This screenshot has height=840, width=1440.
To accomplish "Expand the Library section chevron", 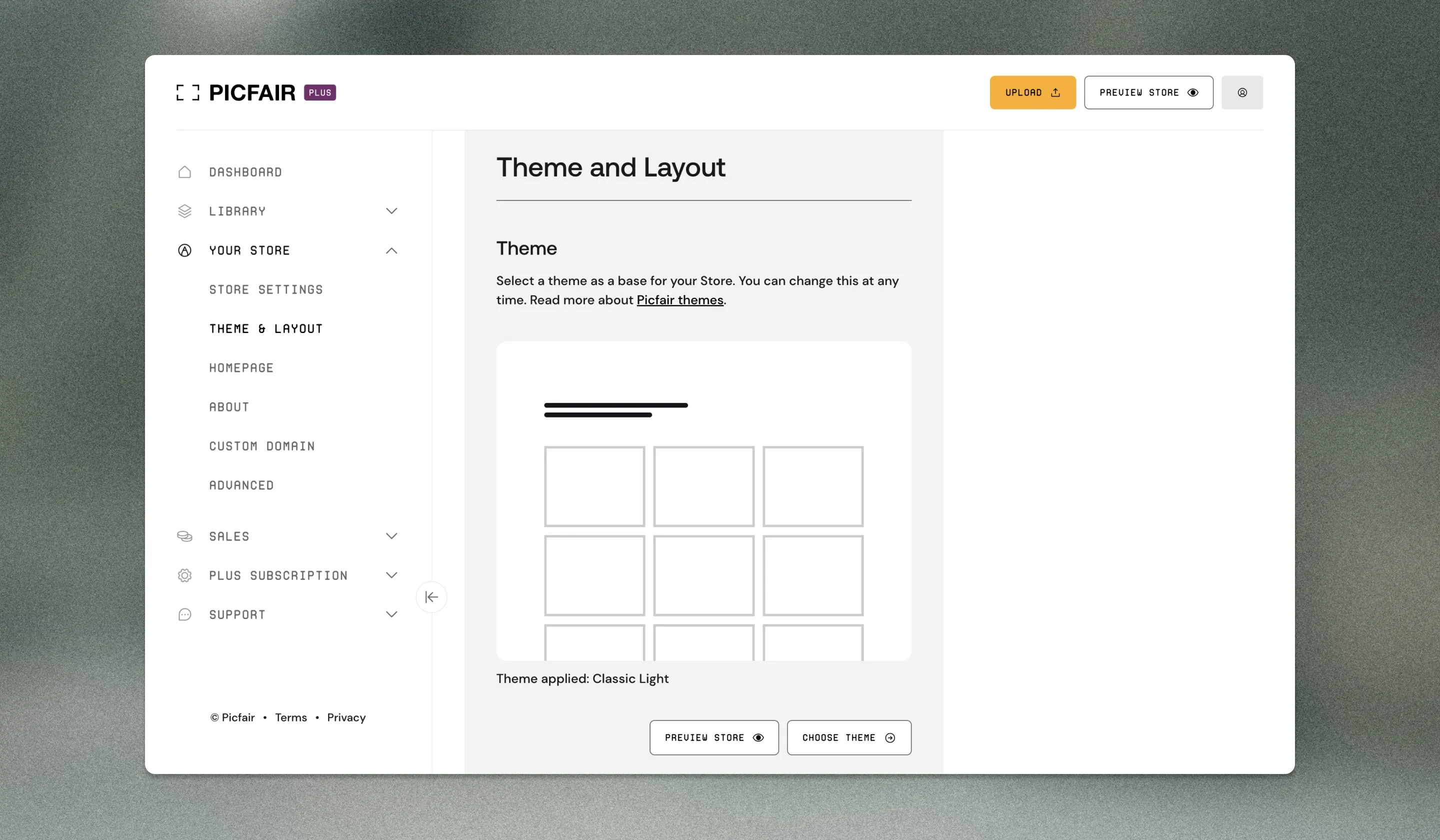I will click(391, 211).
